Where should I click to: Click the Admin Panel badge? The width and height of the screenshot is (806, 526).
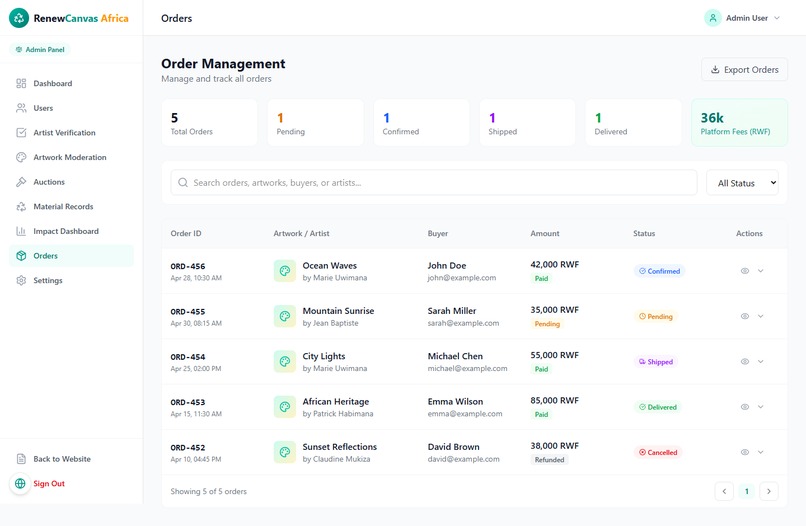pyautogui.click(x=40, y=49)
